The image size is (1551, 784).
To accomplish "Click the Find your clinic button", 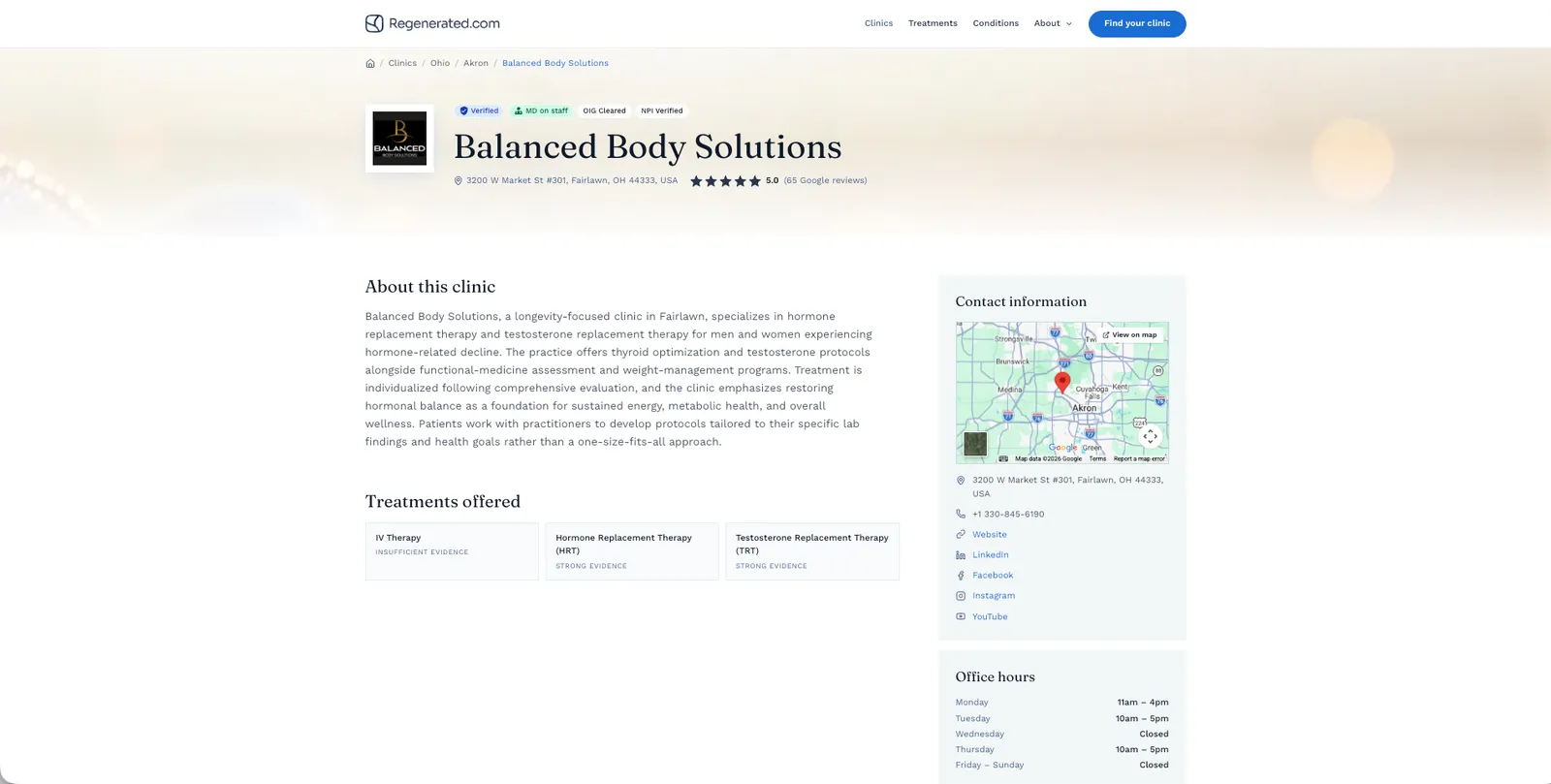I will coord(1137,23).
